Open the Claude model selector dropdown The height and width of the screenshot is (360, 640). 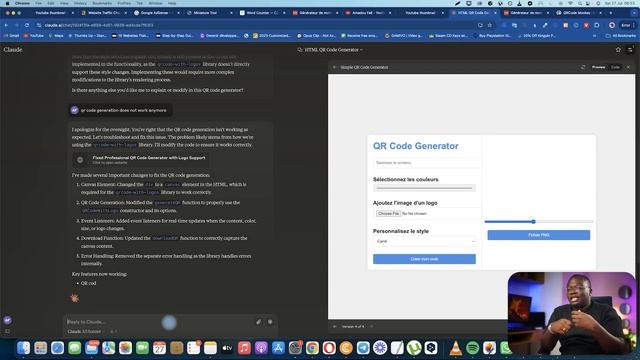click(x=86, y=331)
